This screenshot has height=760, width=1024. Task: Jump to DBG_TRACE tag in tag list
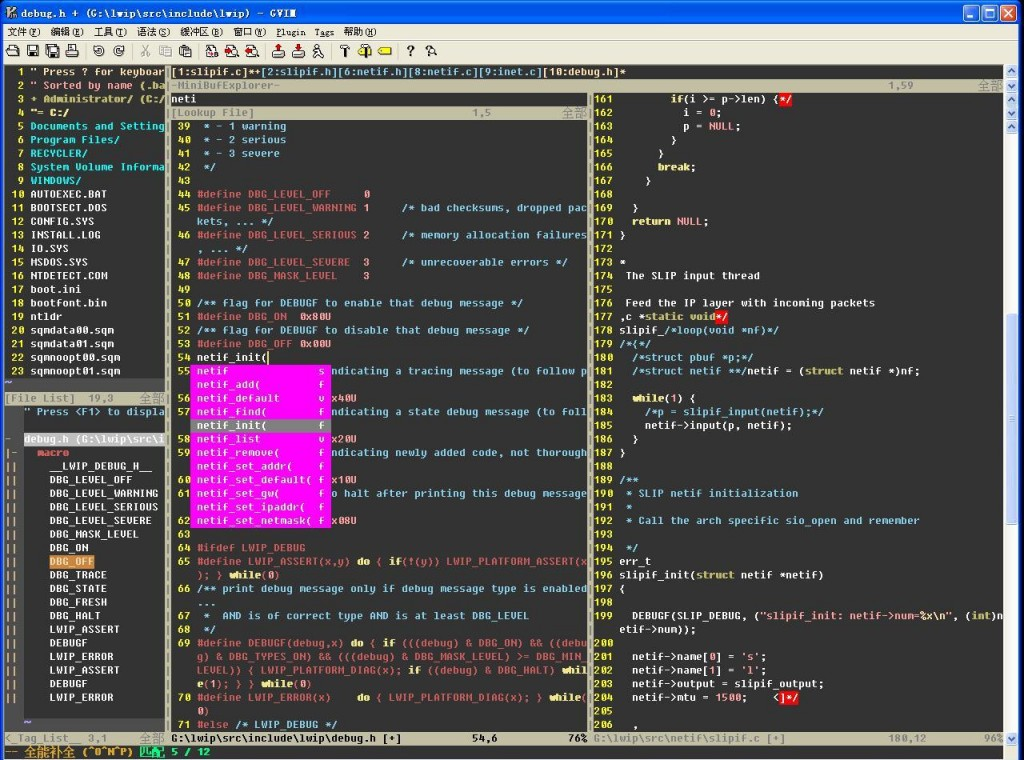(78, 575)
